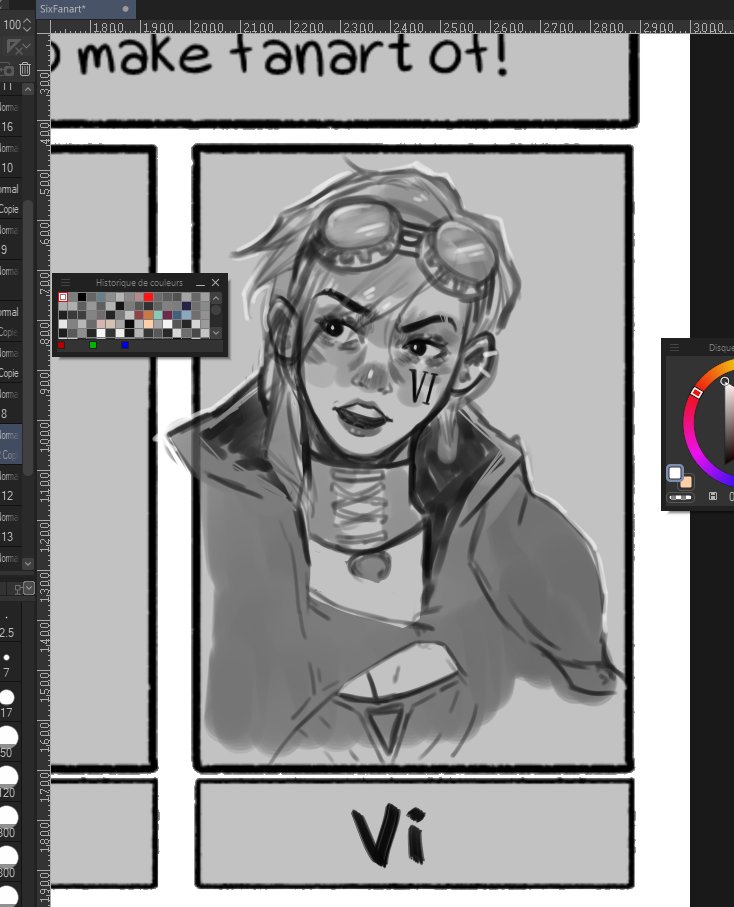This screenshot has width=734, height=907.
Task: Pick the peach swatch in color history
Action: click(x=149, y=324)
